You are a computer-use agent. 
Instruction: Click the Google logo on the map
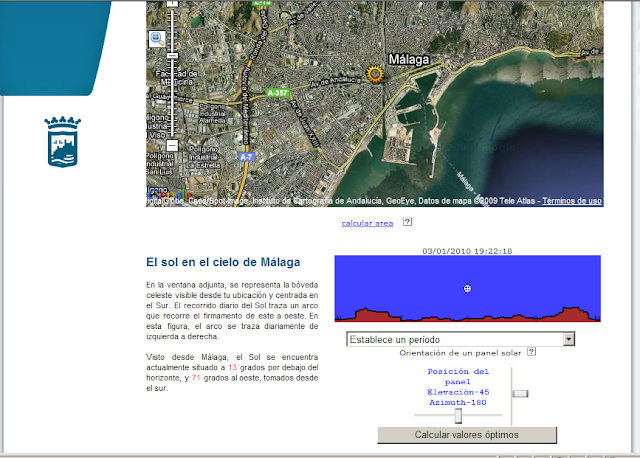[x=169, y=195]
